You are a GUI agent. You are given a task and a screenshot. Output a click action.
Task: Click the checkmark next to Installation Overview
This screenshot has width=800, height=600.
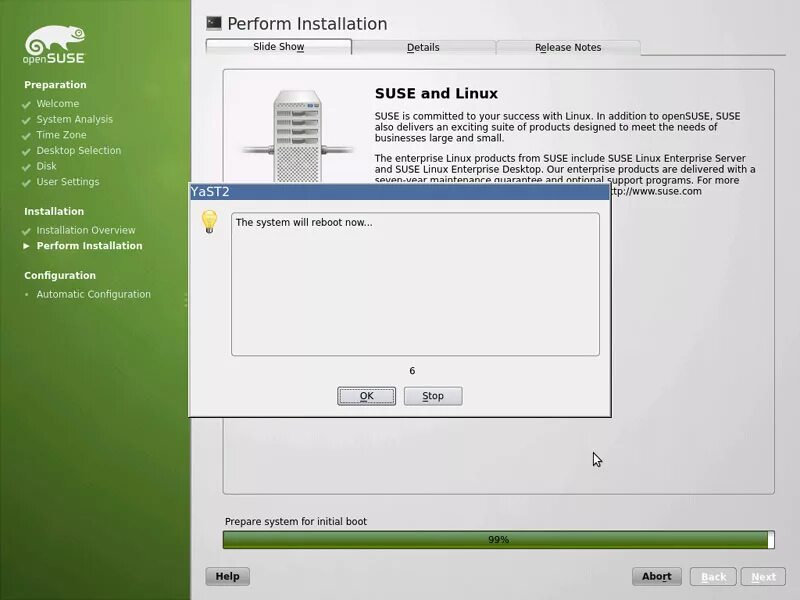(x=27, y=231)
